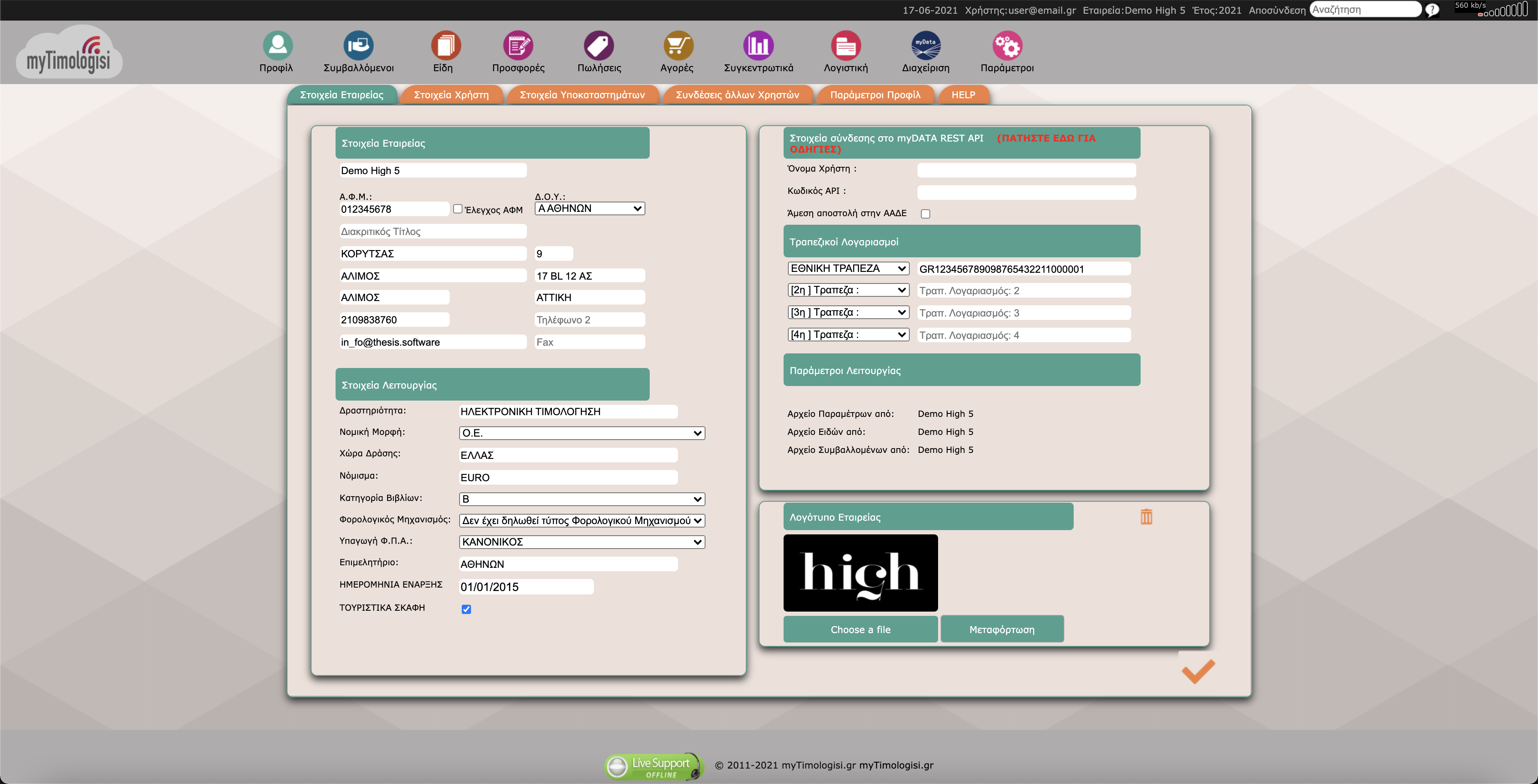Select the Συγκεντρωτικά chart icon
This screenshot has height=784, width=1538.
[x=758, y=45]
